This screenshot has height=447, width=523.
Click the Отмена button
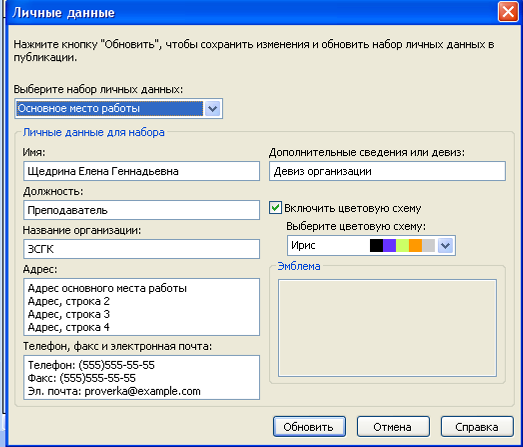pos(393,427)
